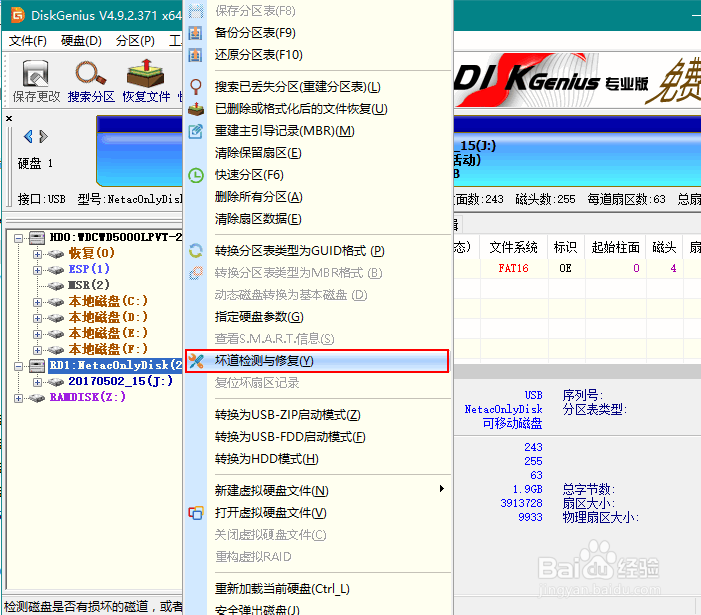
Task: Expand the 本地磁盘(E:) tree node
Action: 38,334
